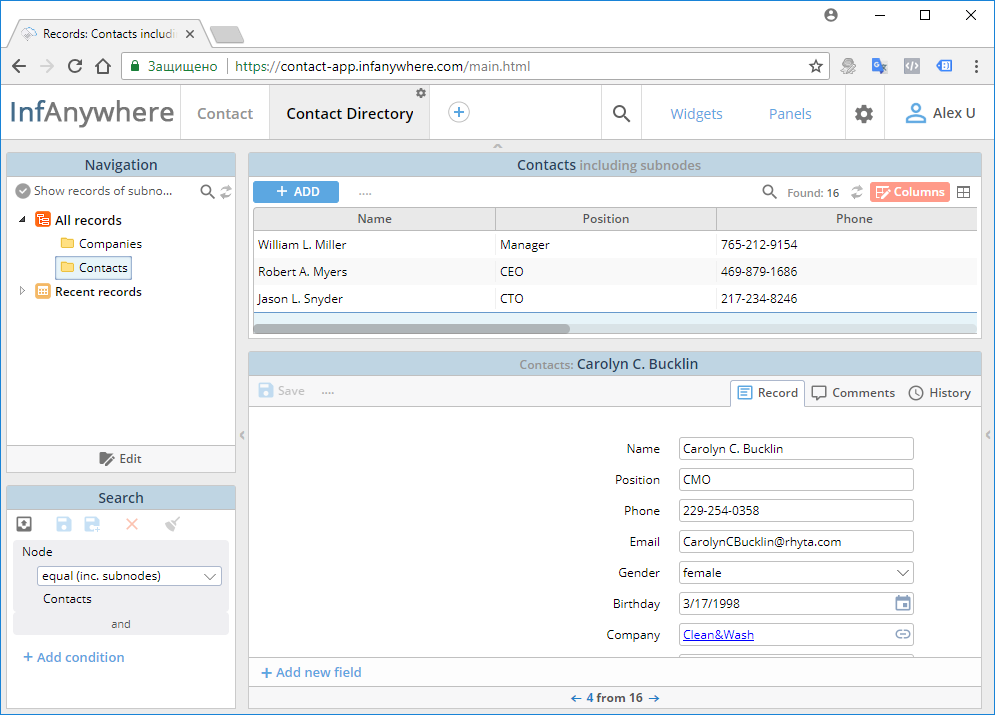This screenshot has height=715, width=995.
Task: Switch to the Comments tab
Action: 853,393
